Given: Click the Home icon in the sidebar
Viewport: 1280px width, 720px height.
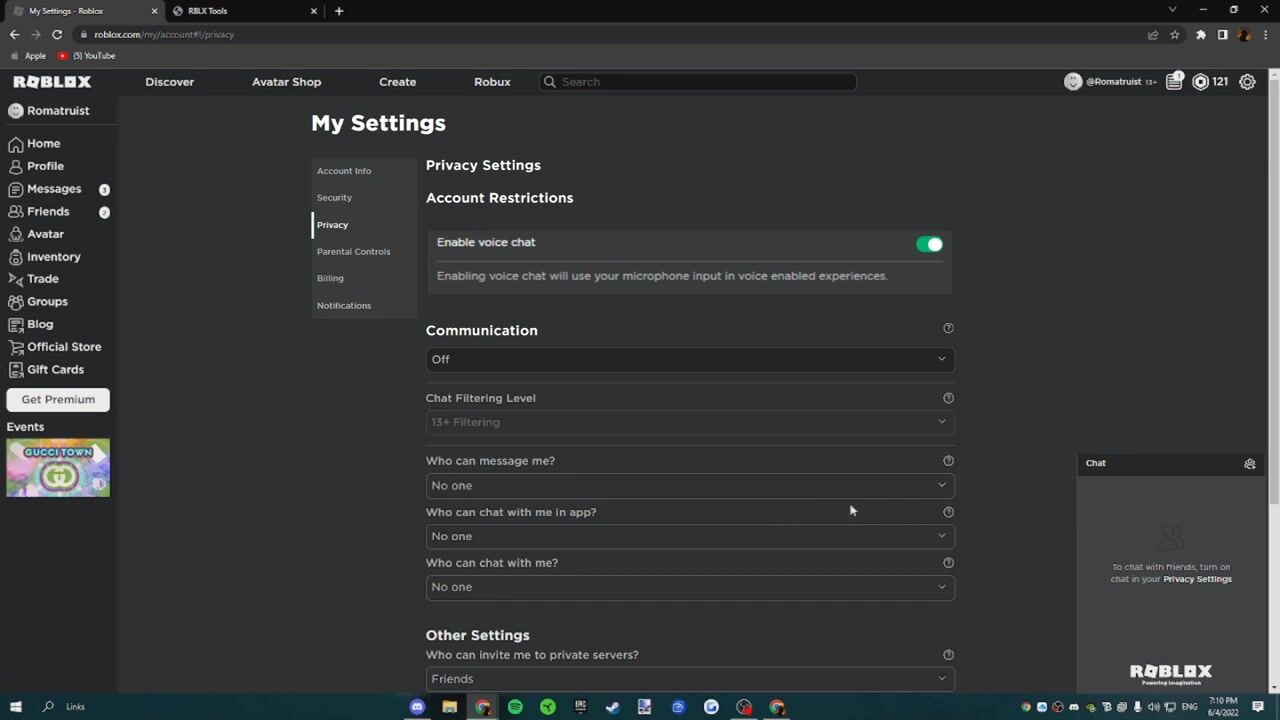Looking at the screenshot, I should (x=16, y=144).
